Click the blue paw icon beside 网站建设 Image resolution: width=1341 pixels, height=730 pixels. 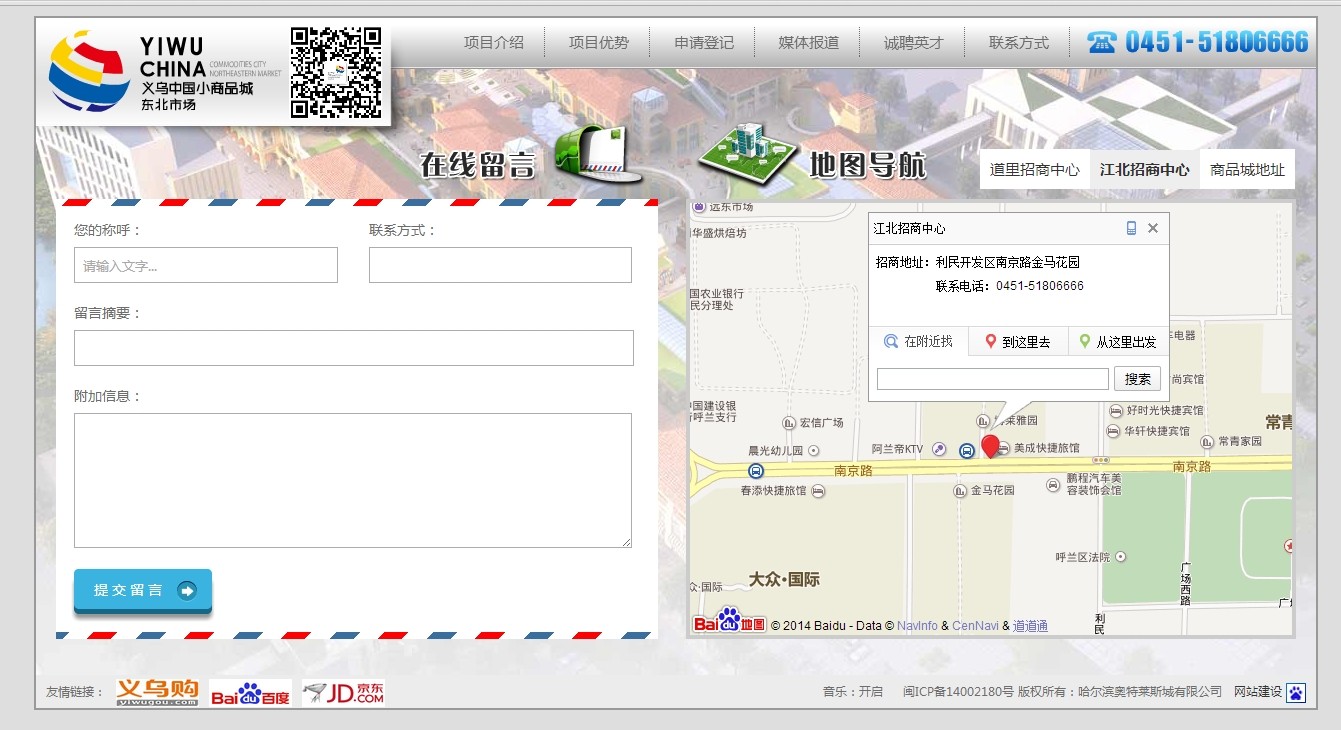point(1296,692)
